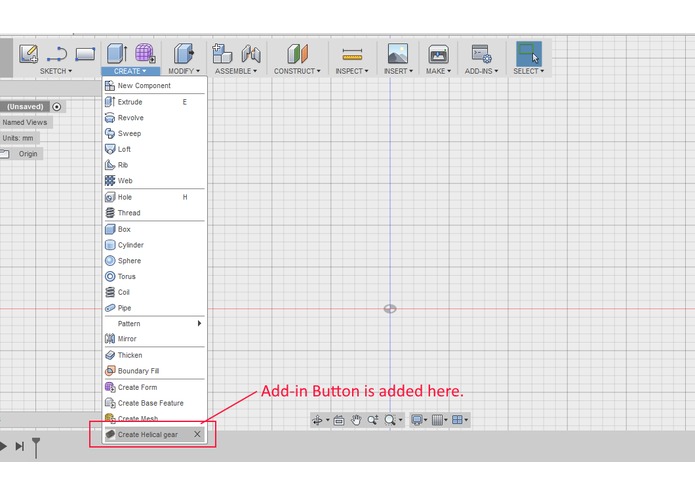This screenshot has width=695, height=494.
Task: Click the Fit zoom window icon
Action: [390, 420]
